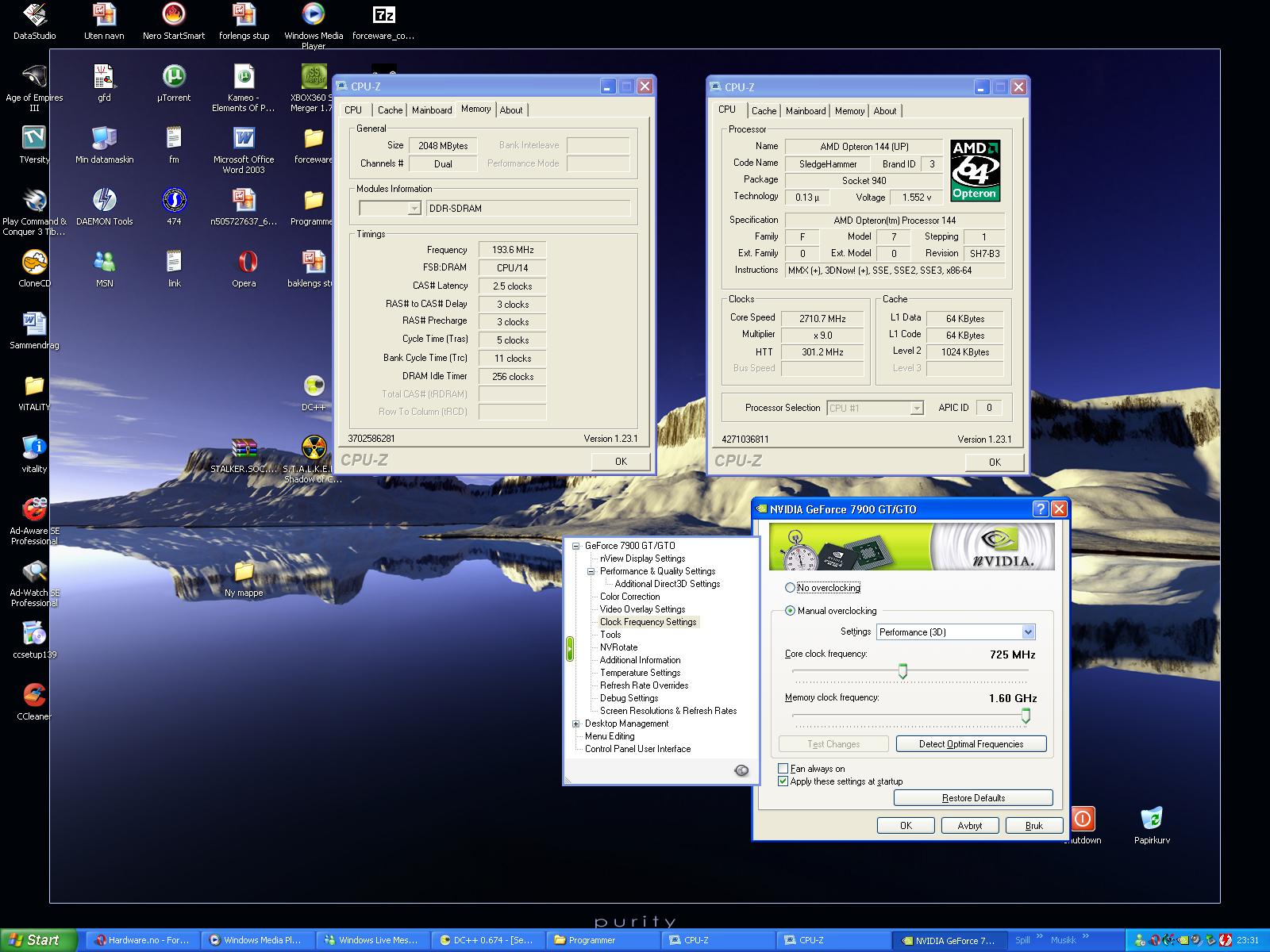Open the Sammendrag document icon

point(34,331)
